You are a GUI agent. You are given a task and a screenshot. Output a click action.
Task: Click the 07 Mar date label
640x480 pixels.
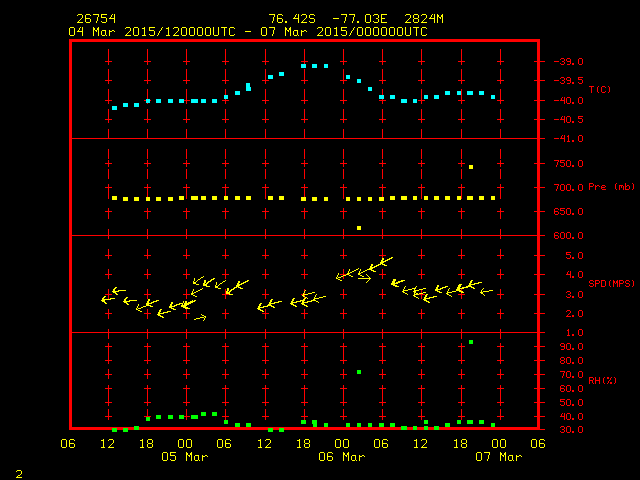499,457
